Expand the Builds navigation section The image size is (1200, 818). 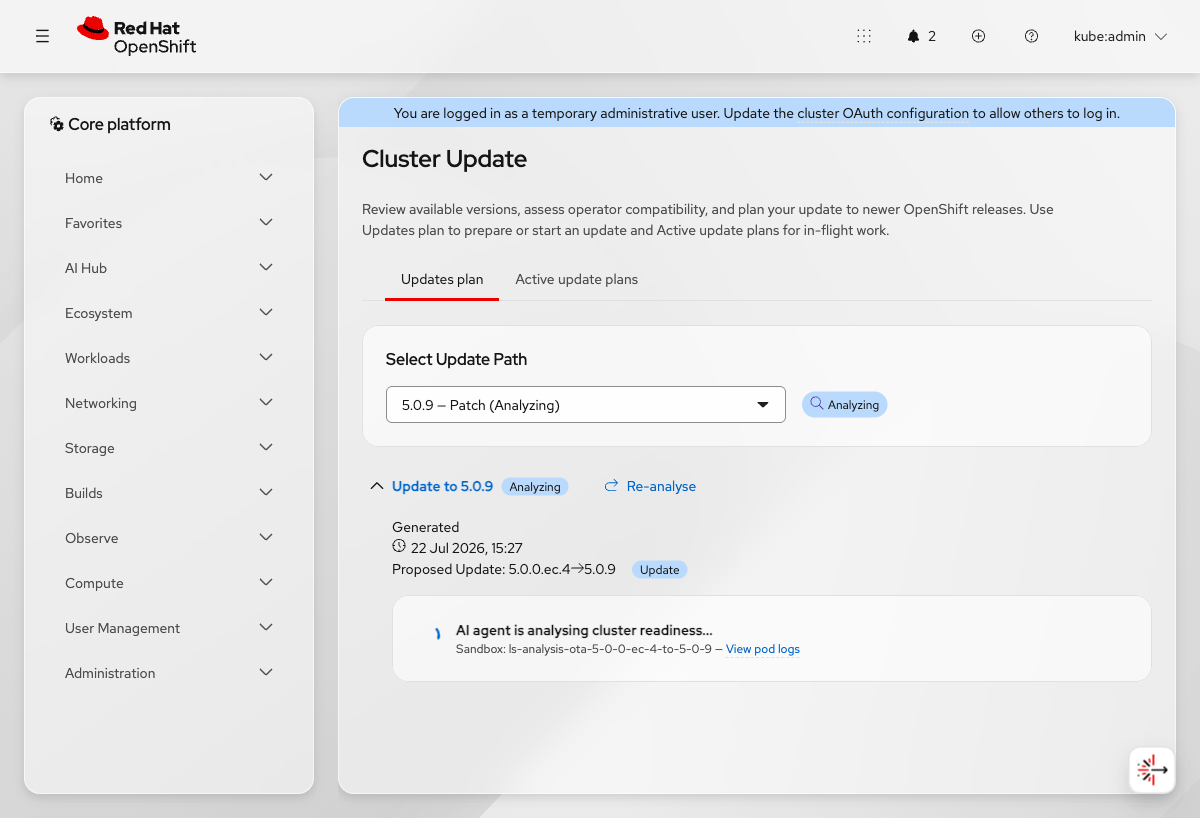(169, 493)
